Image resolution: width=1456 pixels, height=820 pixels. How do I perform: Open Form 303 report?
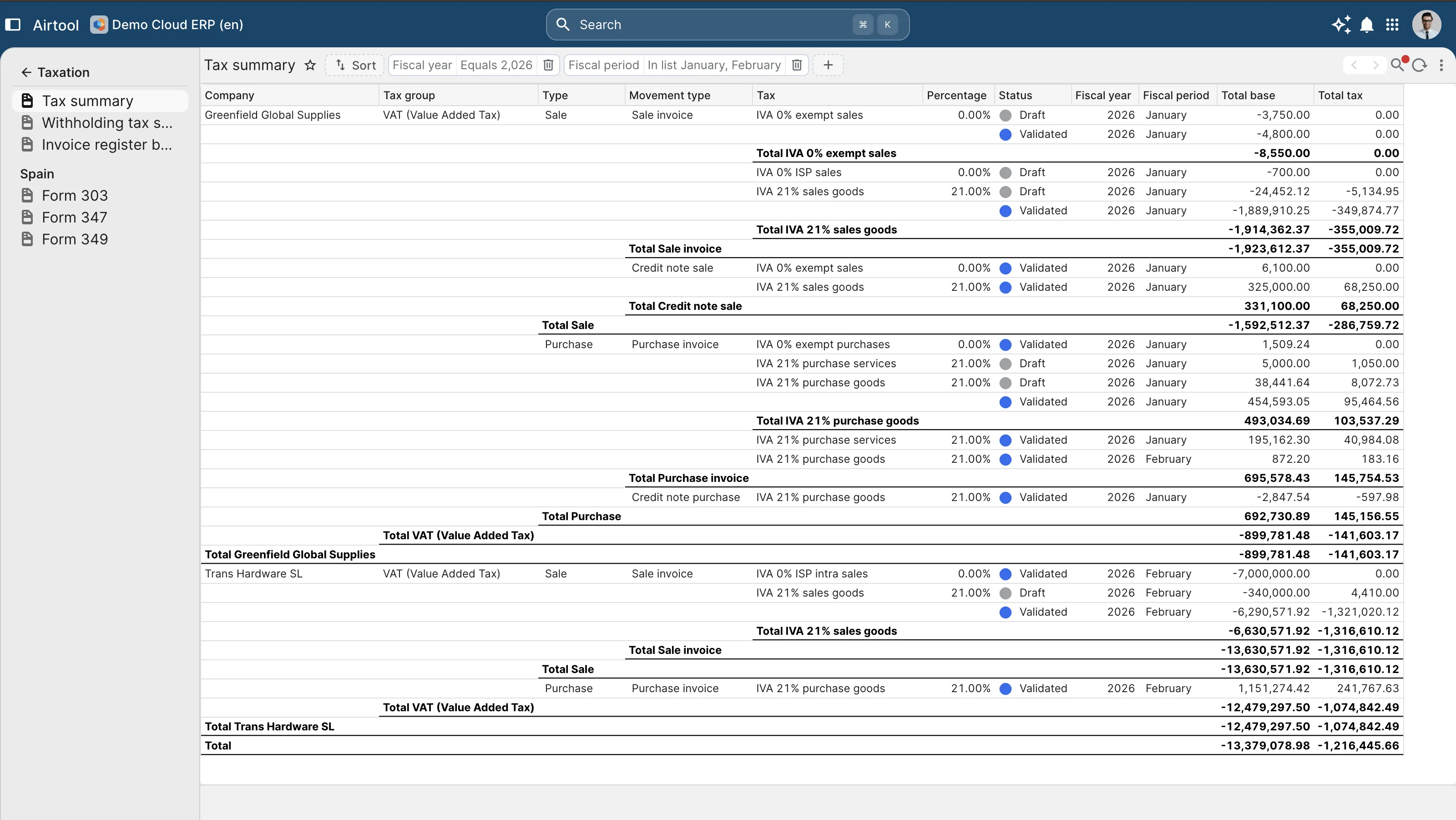pyautogui.click(x=100, y=196)
